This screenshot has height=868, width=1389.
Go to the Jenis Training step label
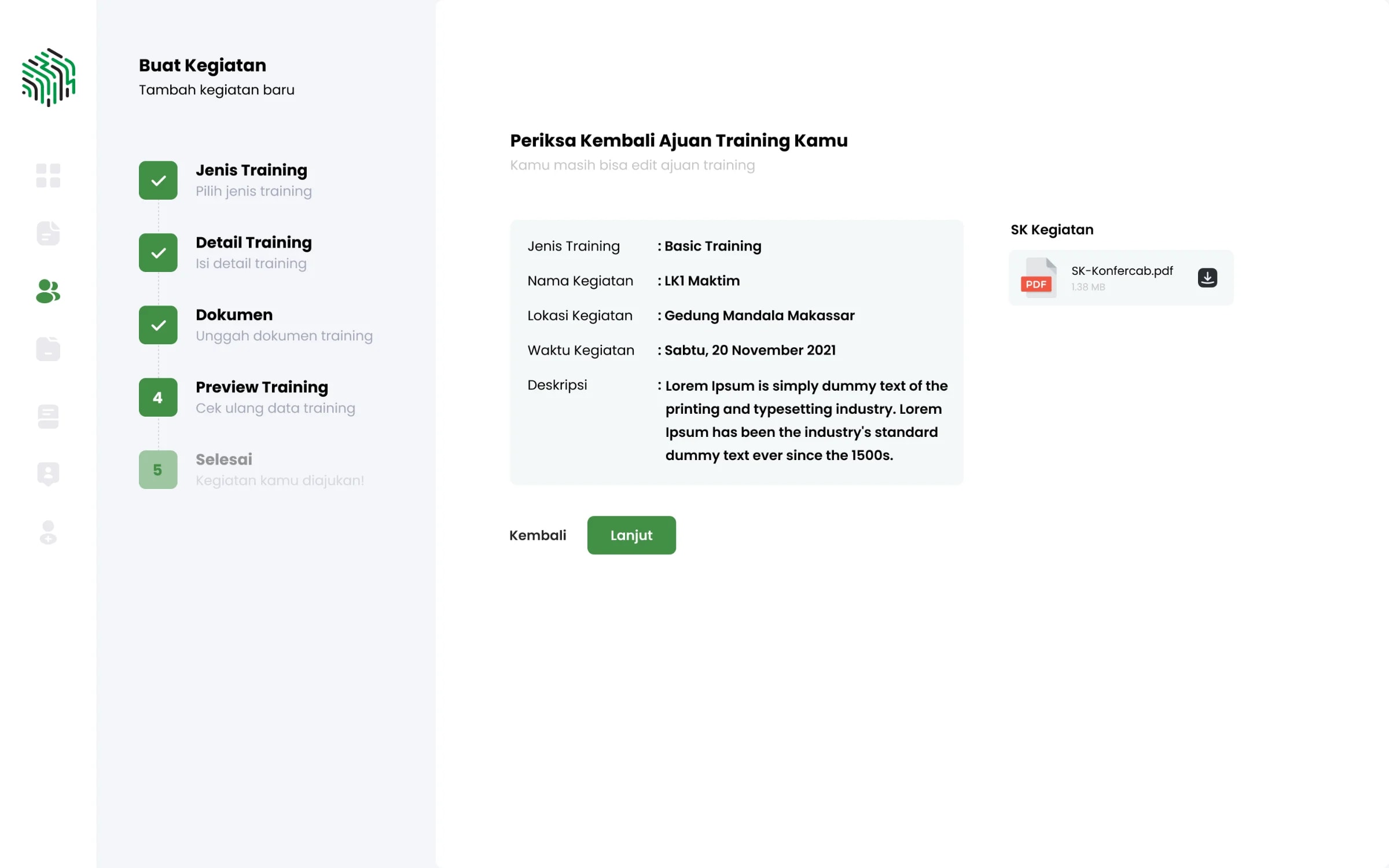[x=251, y=170]
